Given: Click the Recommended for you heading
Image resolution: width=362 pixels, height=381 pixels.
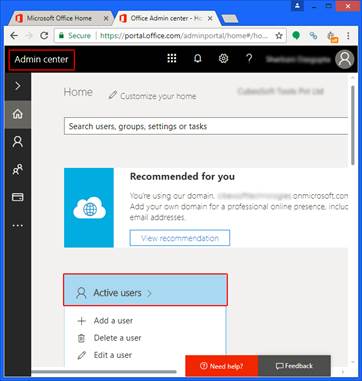Looking at the screenshot, I should click(182, 176).
